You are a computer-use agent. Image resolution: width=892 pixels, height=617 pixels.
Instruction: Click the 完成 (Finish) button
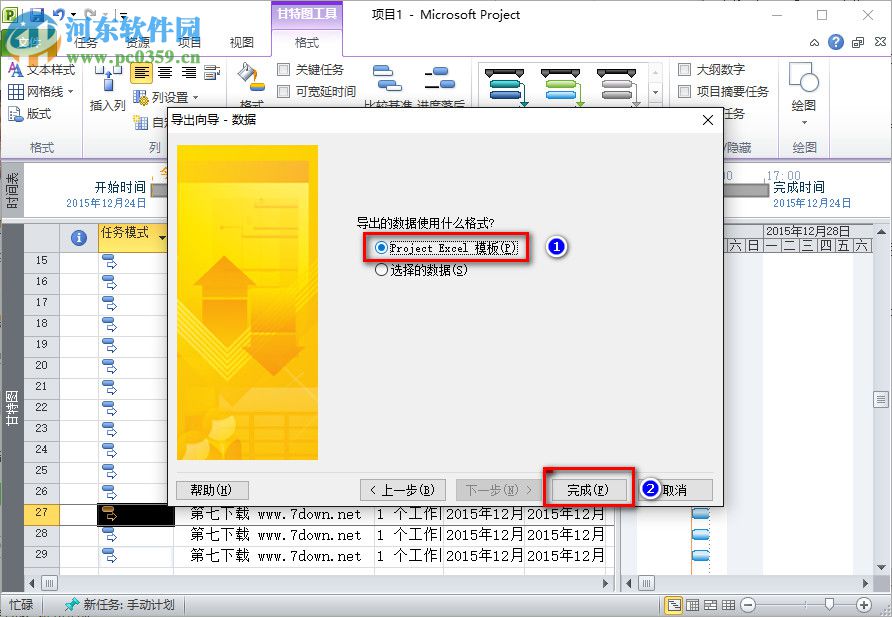coord(586,489)
